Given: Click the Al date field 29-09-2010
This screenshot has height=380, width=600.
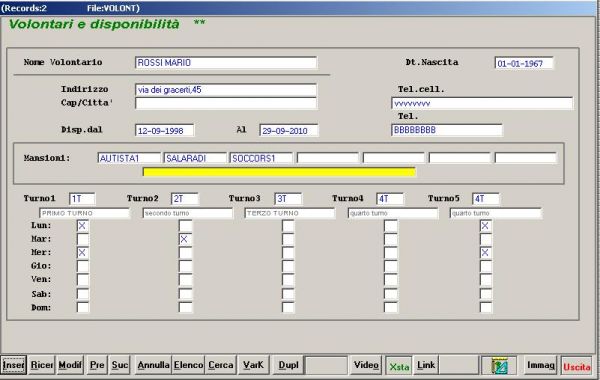Looking at the screenshot, I should coord(289,130).
